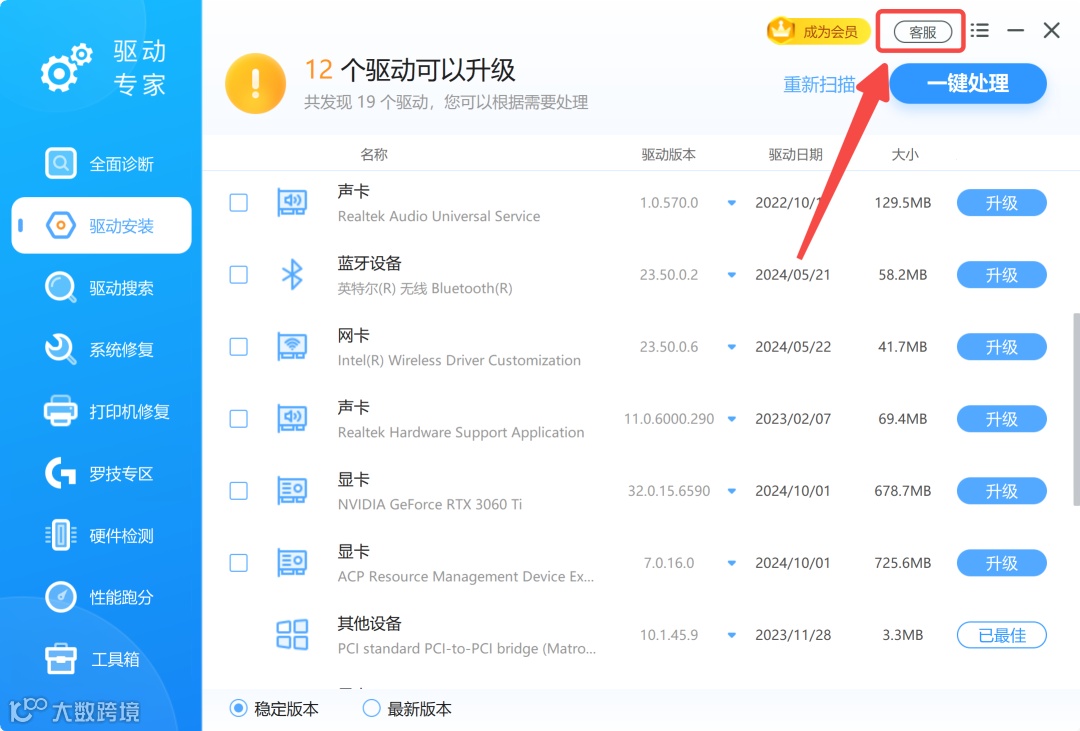
Task: Check the Realtek Audio Universal Service checkbox
Action: [238, 203]
